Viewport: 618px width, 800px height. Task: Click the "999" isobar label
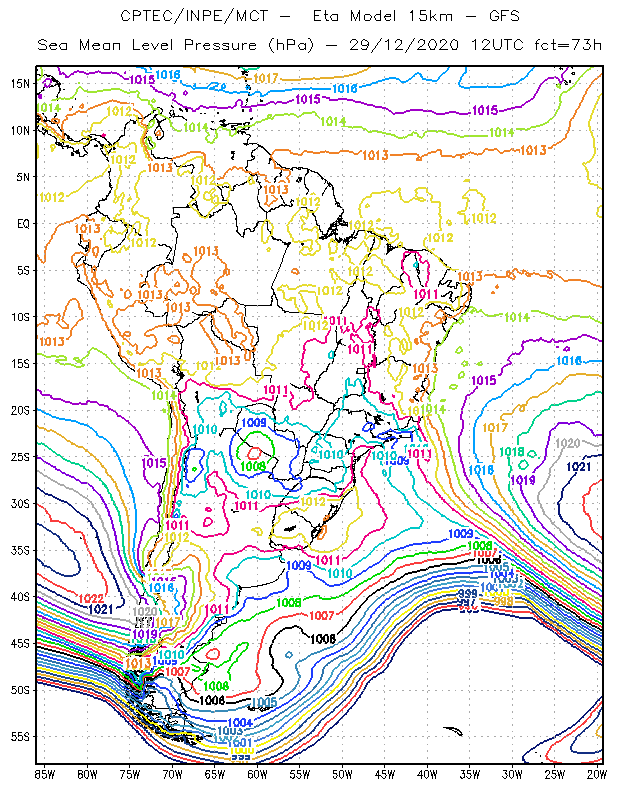(x=467, y=593)
